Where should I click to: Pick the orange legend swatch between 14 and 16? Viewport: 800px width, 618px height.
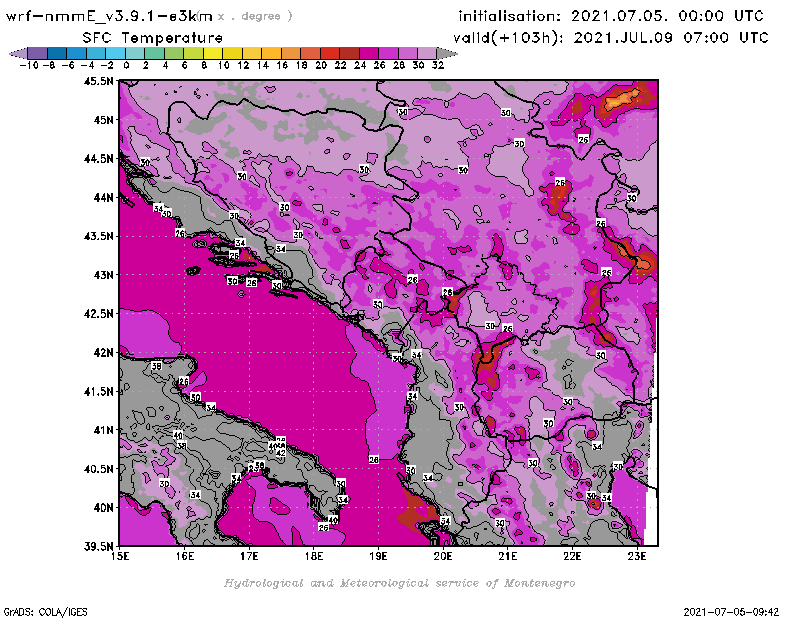[271, 53]
